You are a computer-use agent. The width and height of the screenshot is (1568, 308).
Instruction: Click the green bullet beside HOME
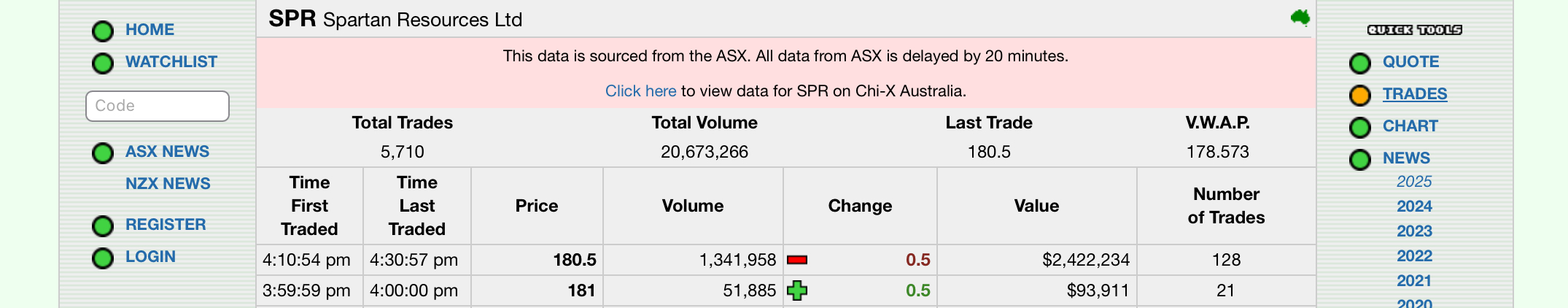point(103,31)
